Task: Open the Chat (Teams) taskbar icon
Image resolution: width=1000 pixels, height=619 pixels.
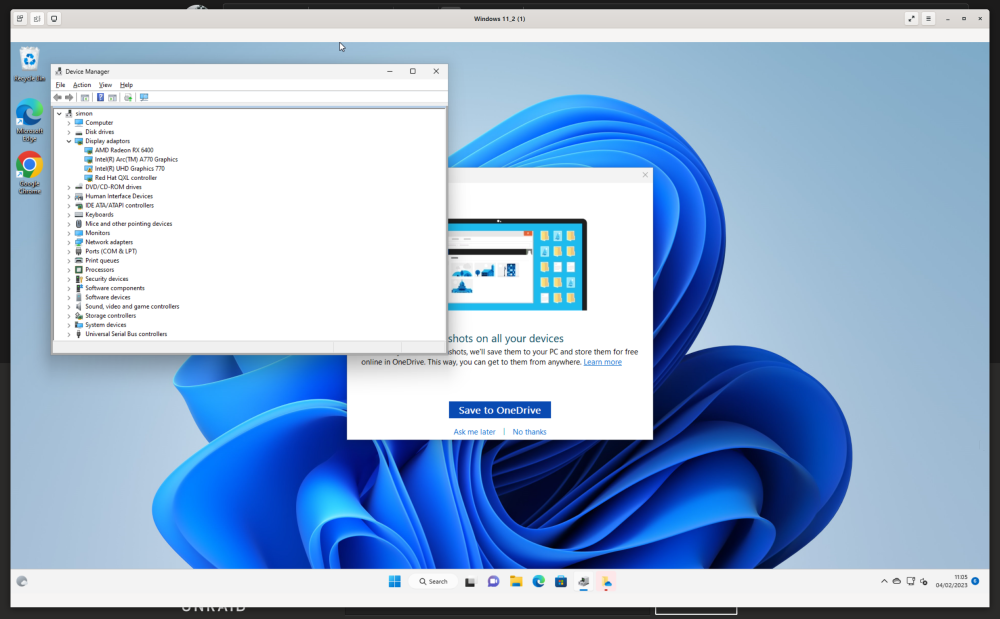Action: click(x=493, y=581)
